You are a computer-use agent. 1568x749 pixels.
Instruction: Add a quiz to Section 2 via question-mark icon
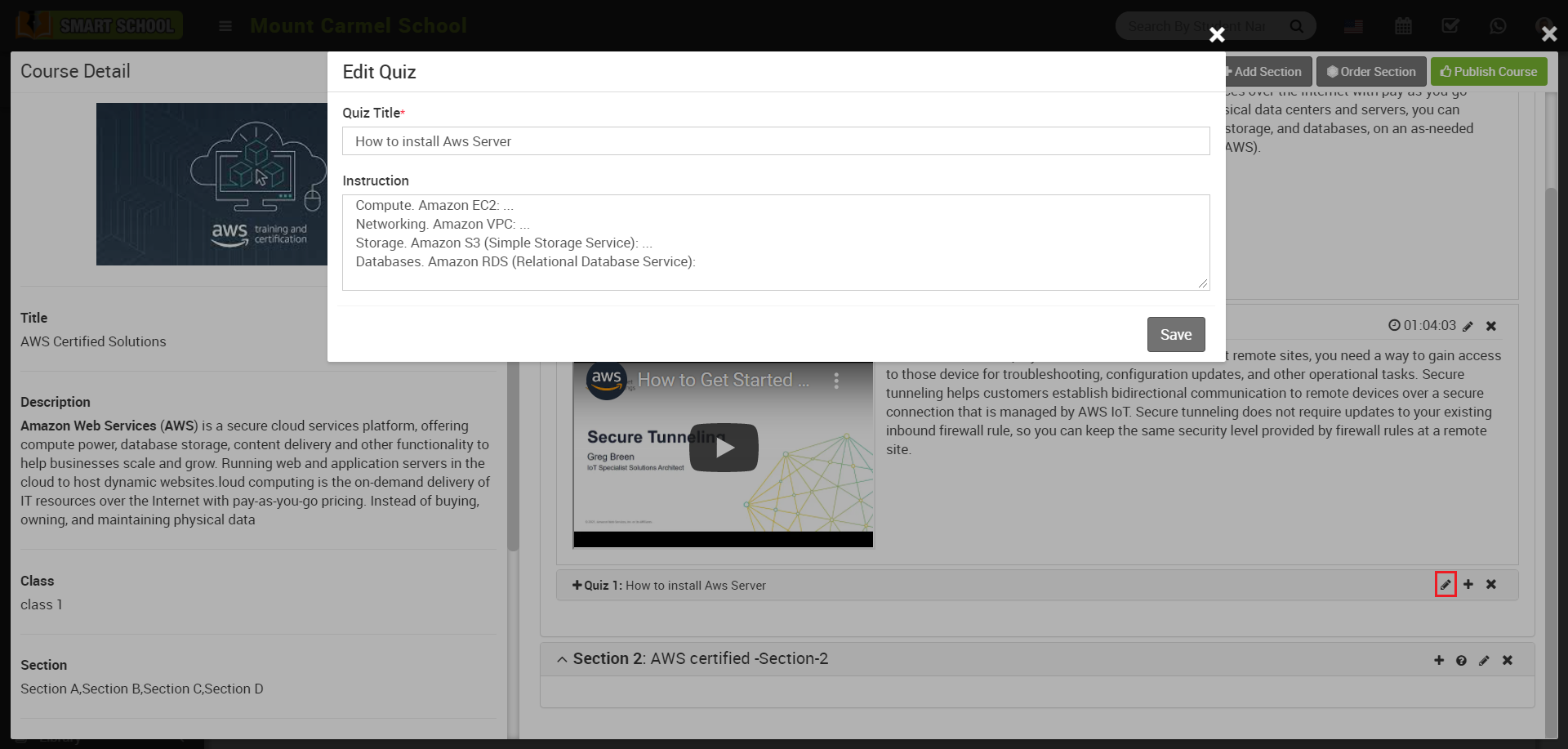click(1461, 661)
